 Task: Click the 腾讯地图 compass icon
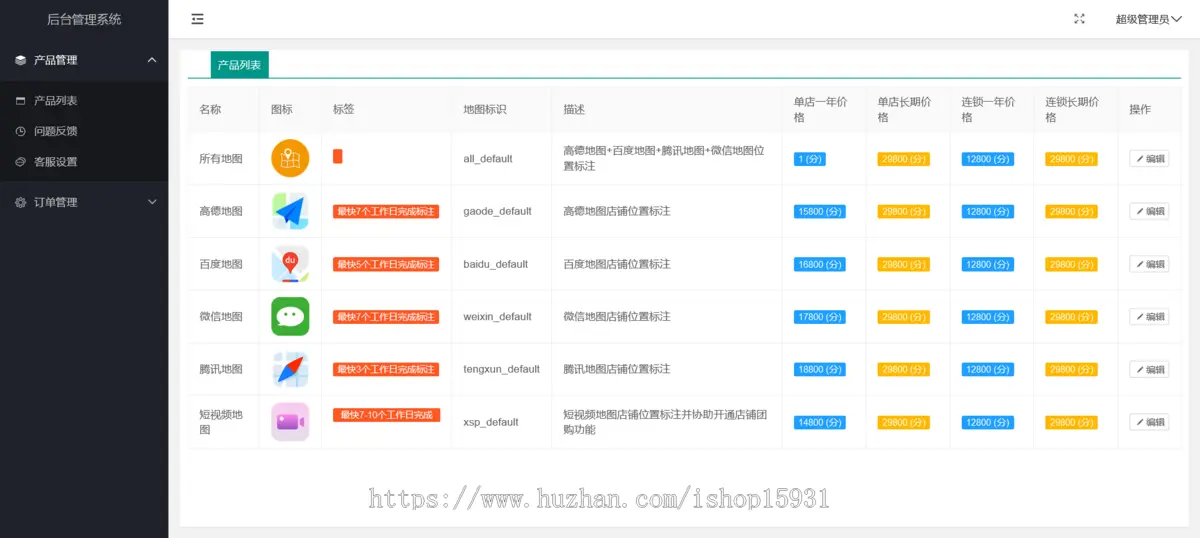point(290,369)
